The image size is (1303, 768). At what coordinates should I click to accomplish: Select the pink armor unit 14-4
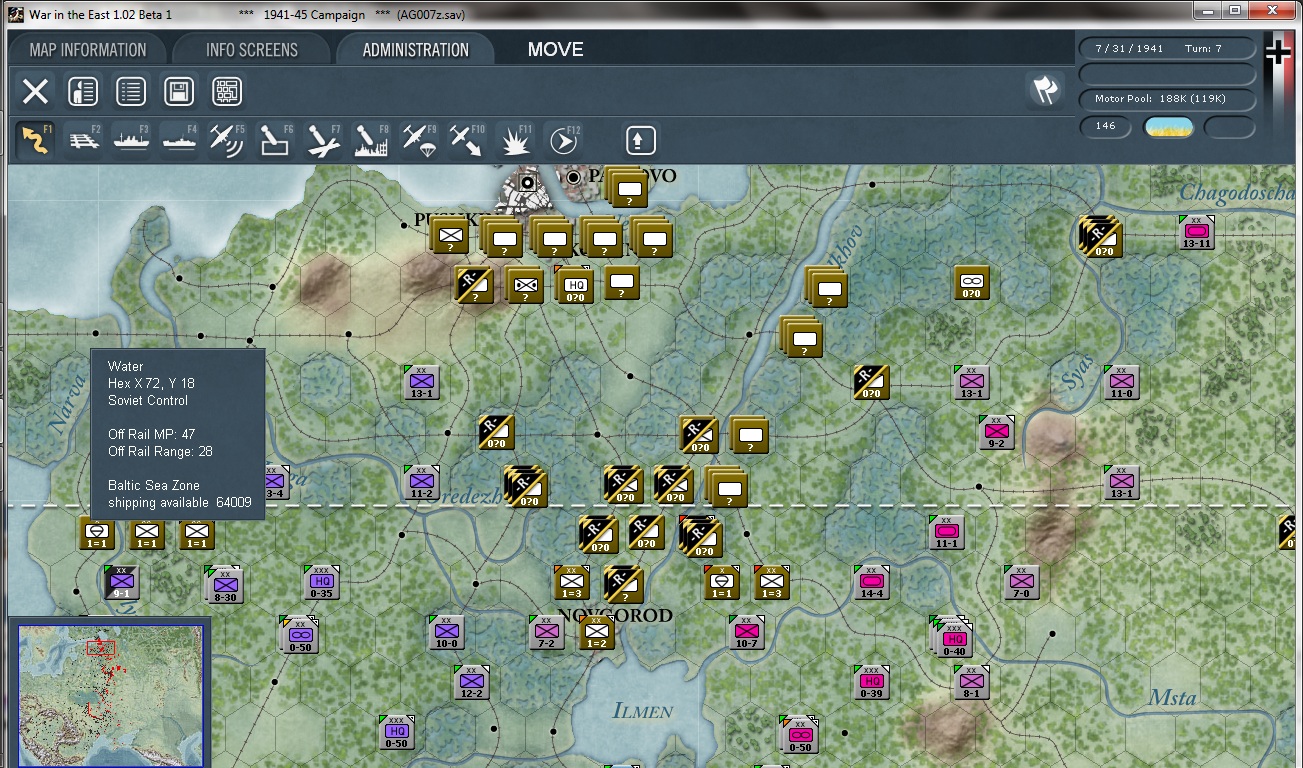click(871, 582)
